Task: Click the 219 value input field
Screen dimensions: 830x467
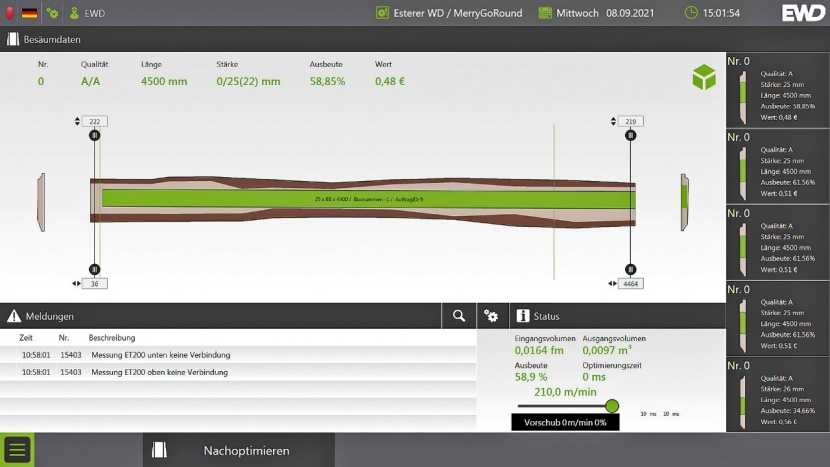Action: tap(630, 121)
